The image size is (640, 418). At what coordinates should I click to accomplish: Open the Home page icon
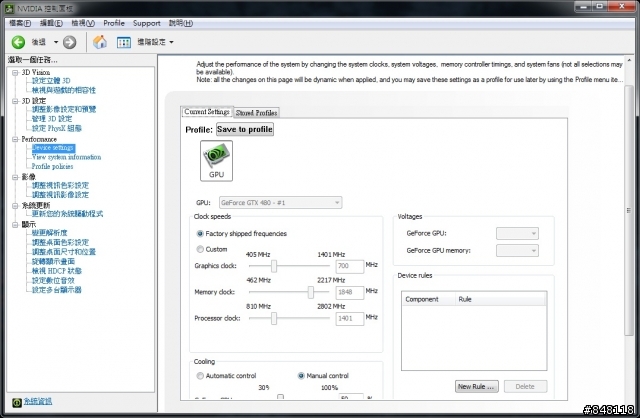(x=100, y=42)
